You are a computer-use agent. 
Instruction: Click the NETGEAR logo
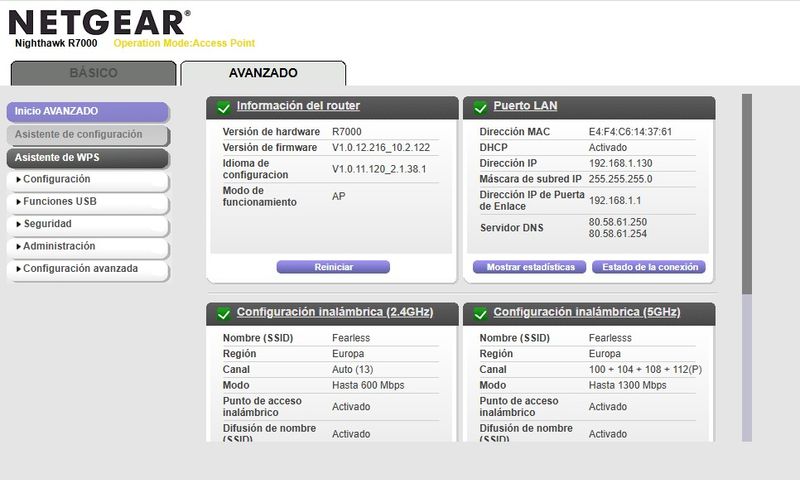point(99,23)
